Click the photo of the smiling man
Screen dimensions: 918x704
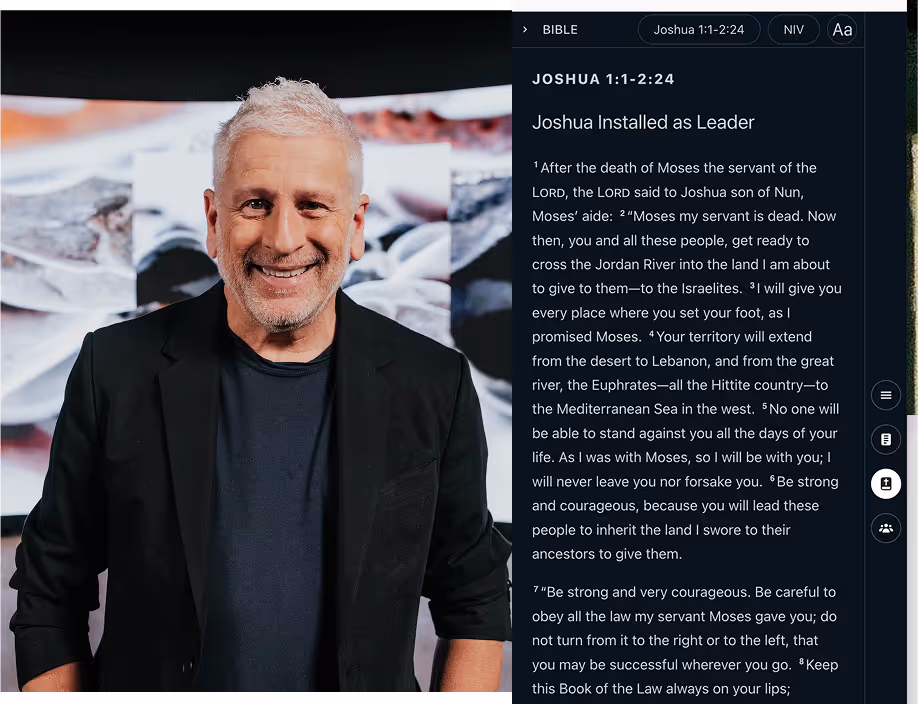click(256, 350)
